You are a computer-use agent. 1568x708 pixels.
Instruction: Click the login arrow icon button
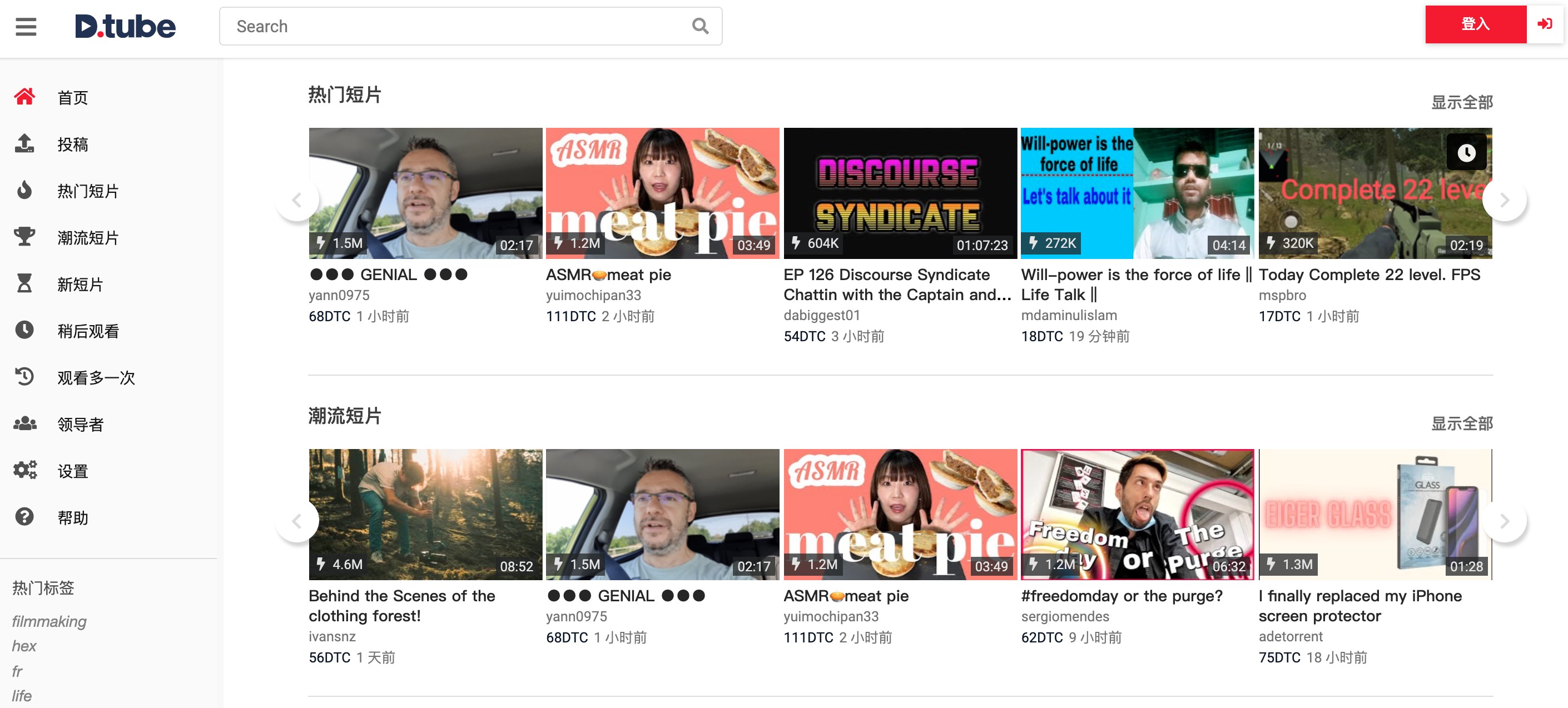1544,24
